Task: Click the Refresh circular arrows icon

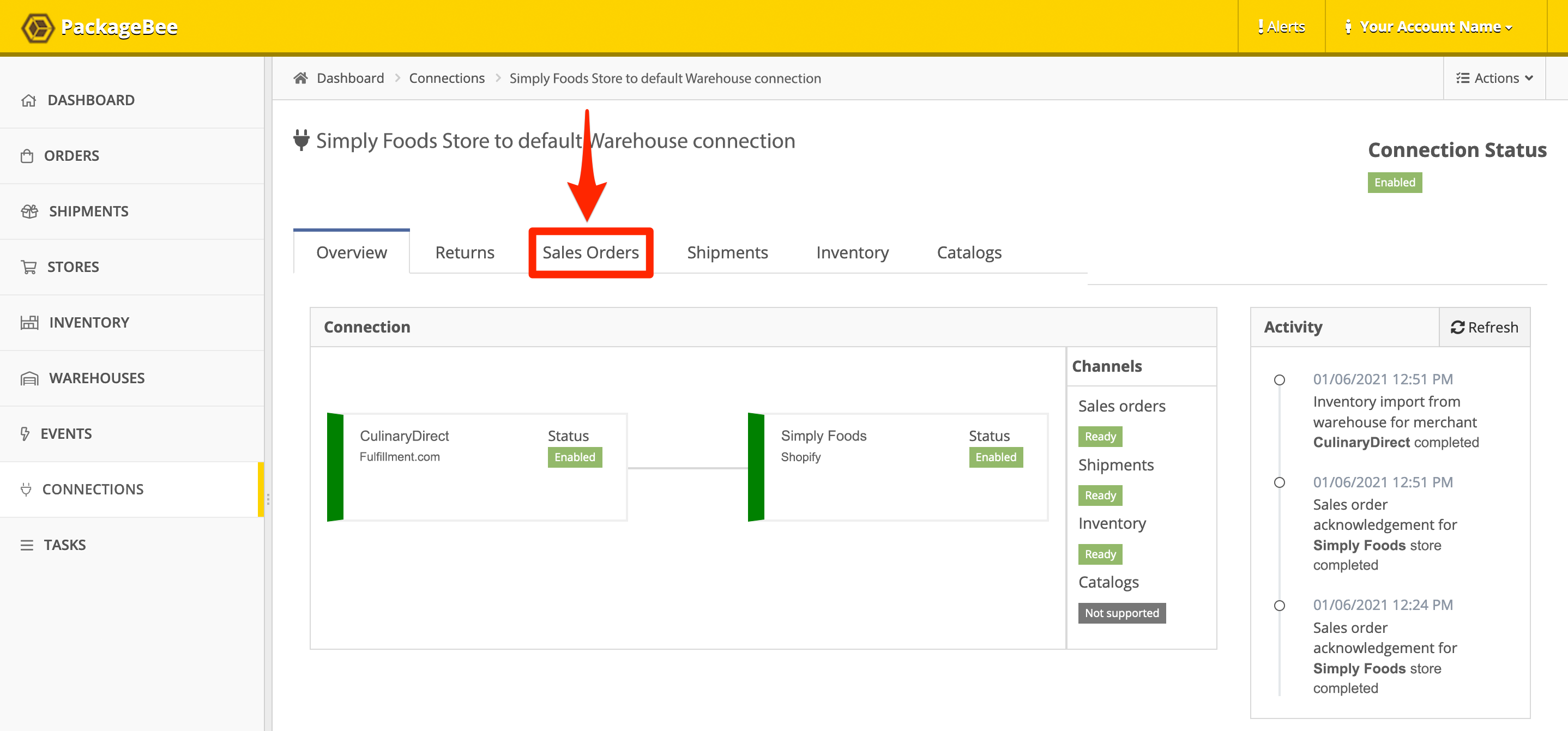Action: point(1457,328)
